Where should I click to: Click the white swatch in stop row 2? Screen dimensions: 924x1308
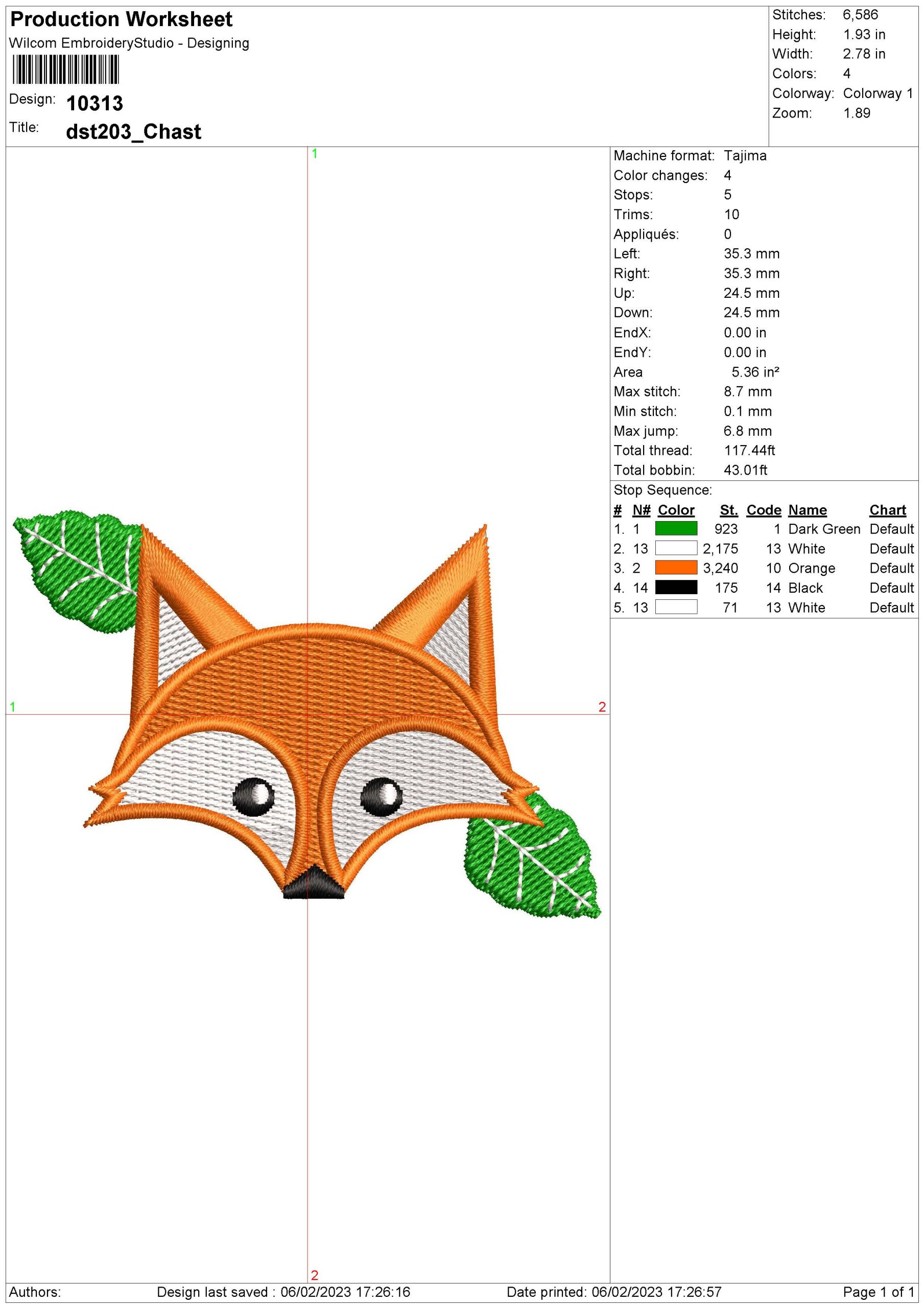(676, 549)
